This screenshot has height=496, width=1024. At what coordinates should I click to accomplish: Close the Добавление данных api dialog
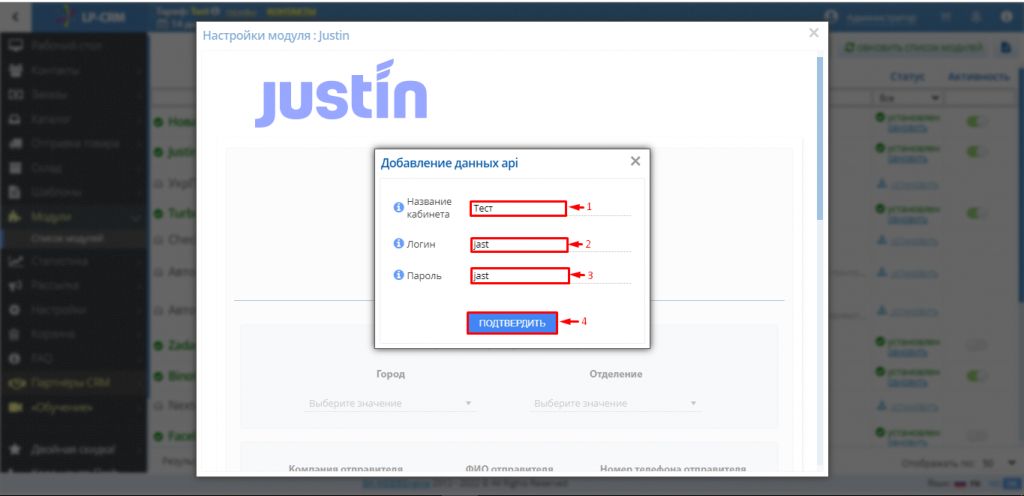pyautogui.click(x=635, y=161)
